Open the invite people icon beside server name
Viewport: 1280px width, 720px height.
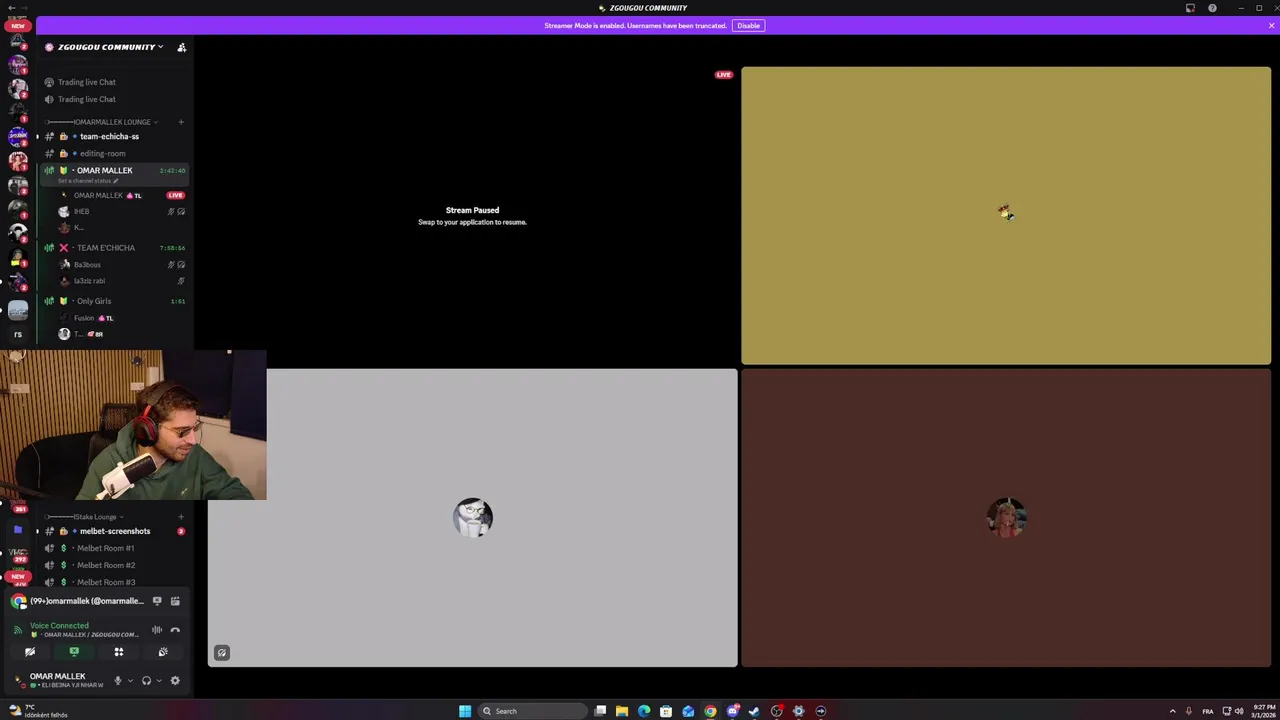[x=181, y=47]
